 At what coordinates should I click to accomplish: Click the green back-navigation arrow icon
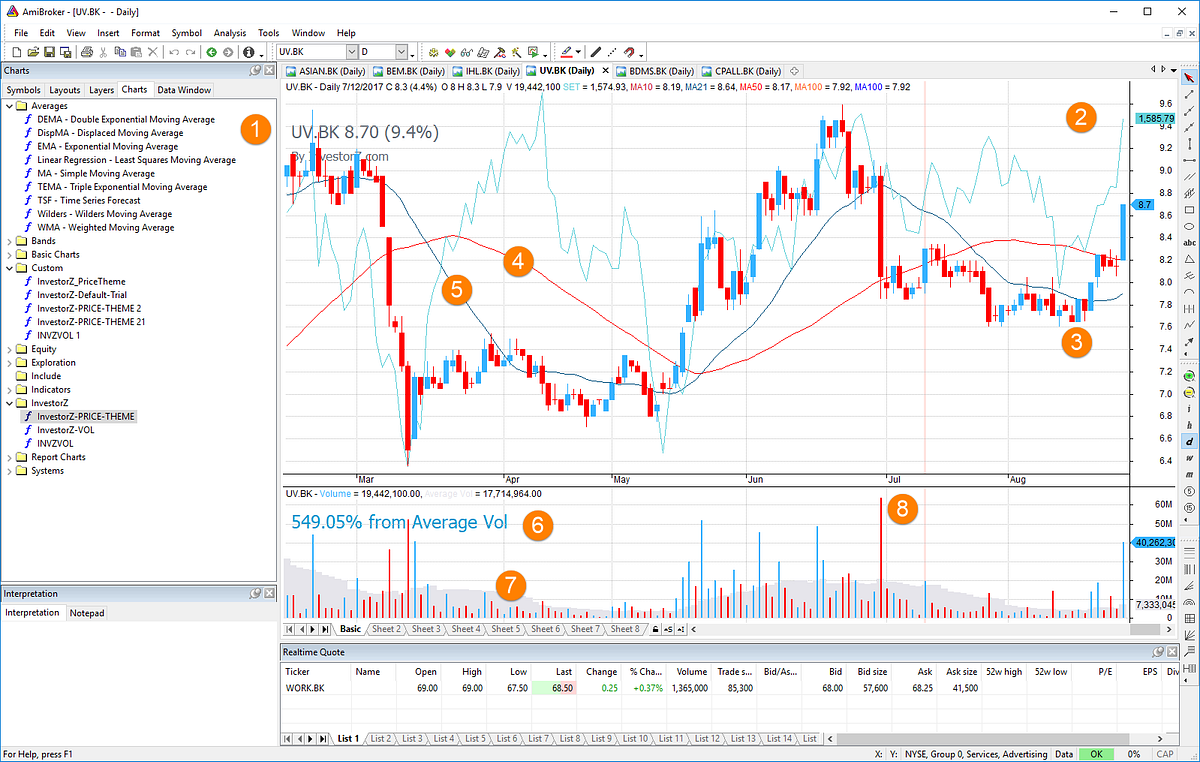point(211,52)
